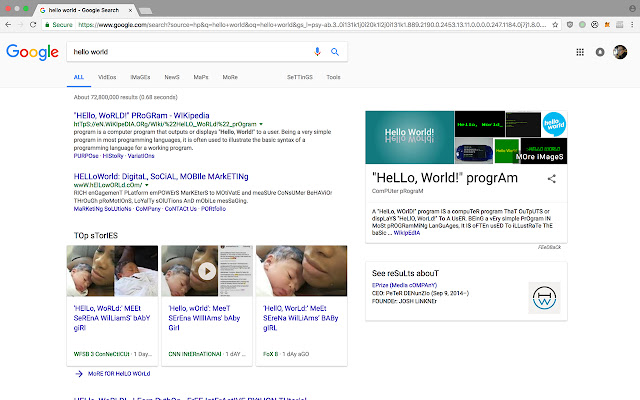Open Google notifications bell icon
The width and height of the screenshot is (640, 400).
pyautogui.click(x=600, y=52)
